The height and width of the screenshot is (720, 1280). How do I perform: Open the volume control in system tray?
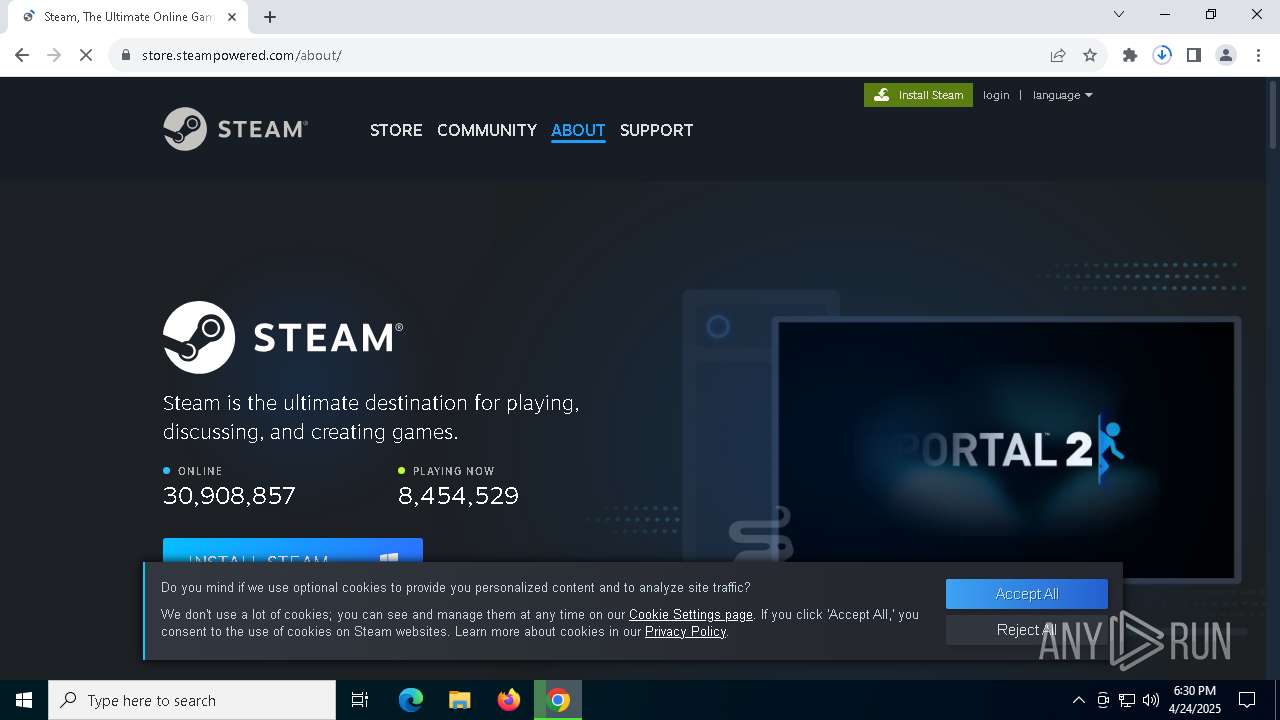click(1150, 700)
